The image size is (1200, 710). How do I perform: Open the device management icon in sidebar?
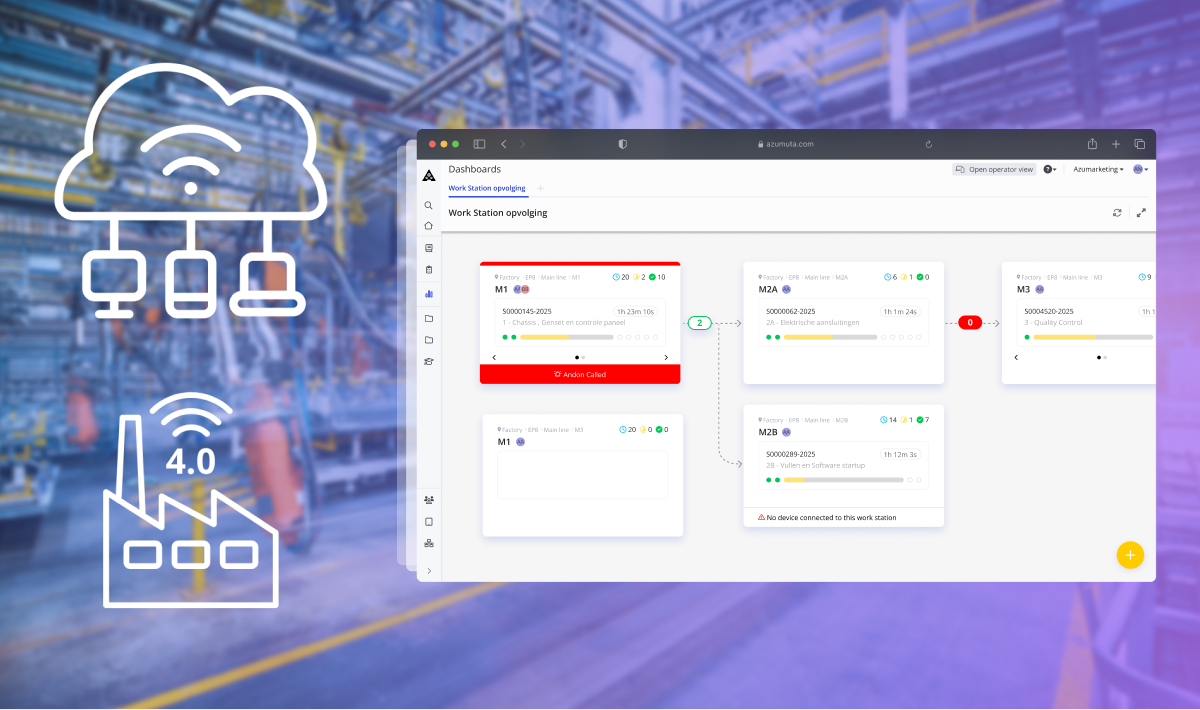[428, 521]
